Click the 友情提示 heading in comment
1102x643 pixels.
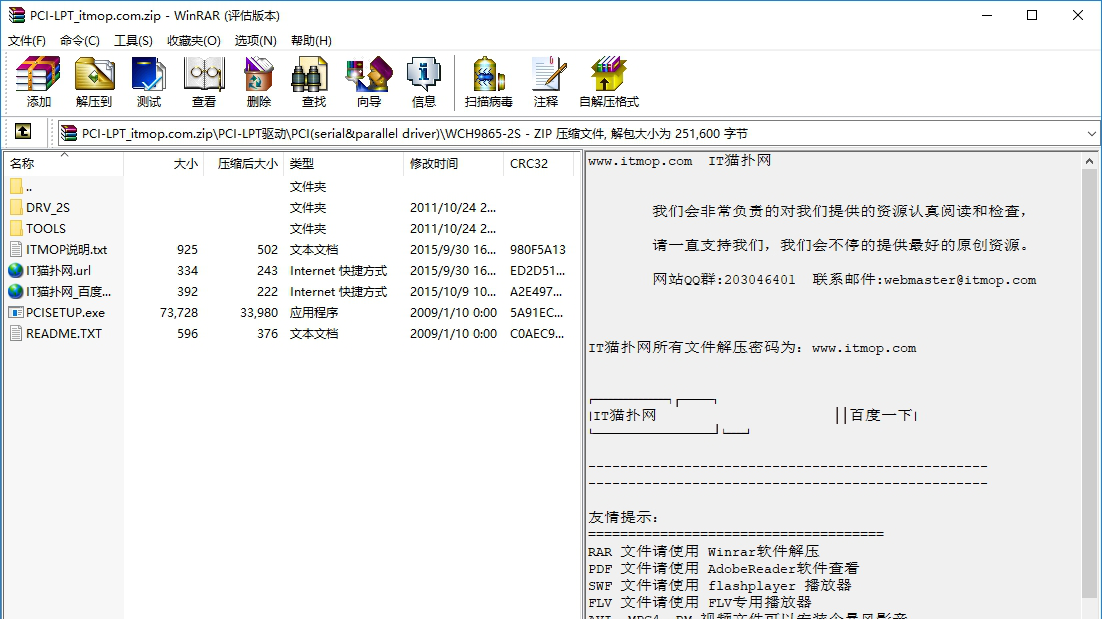tap(623, 517)
